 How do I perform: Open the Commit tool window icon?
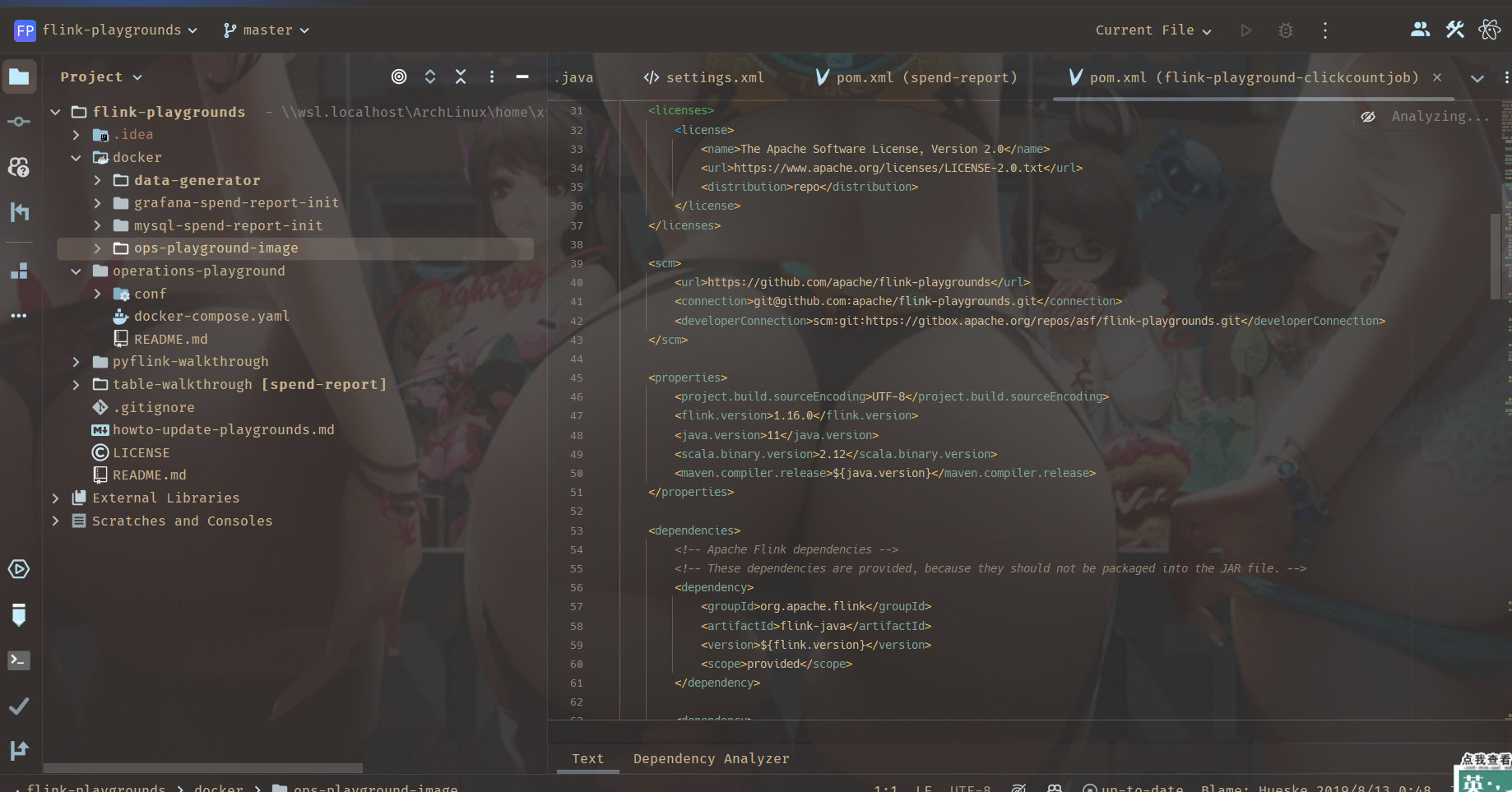pos(19,122)
